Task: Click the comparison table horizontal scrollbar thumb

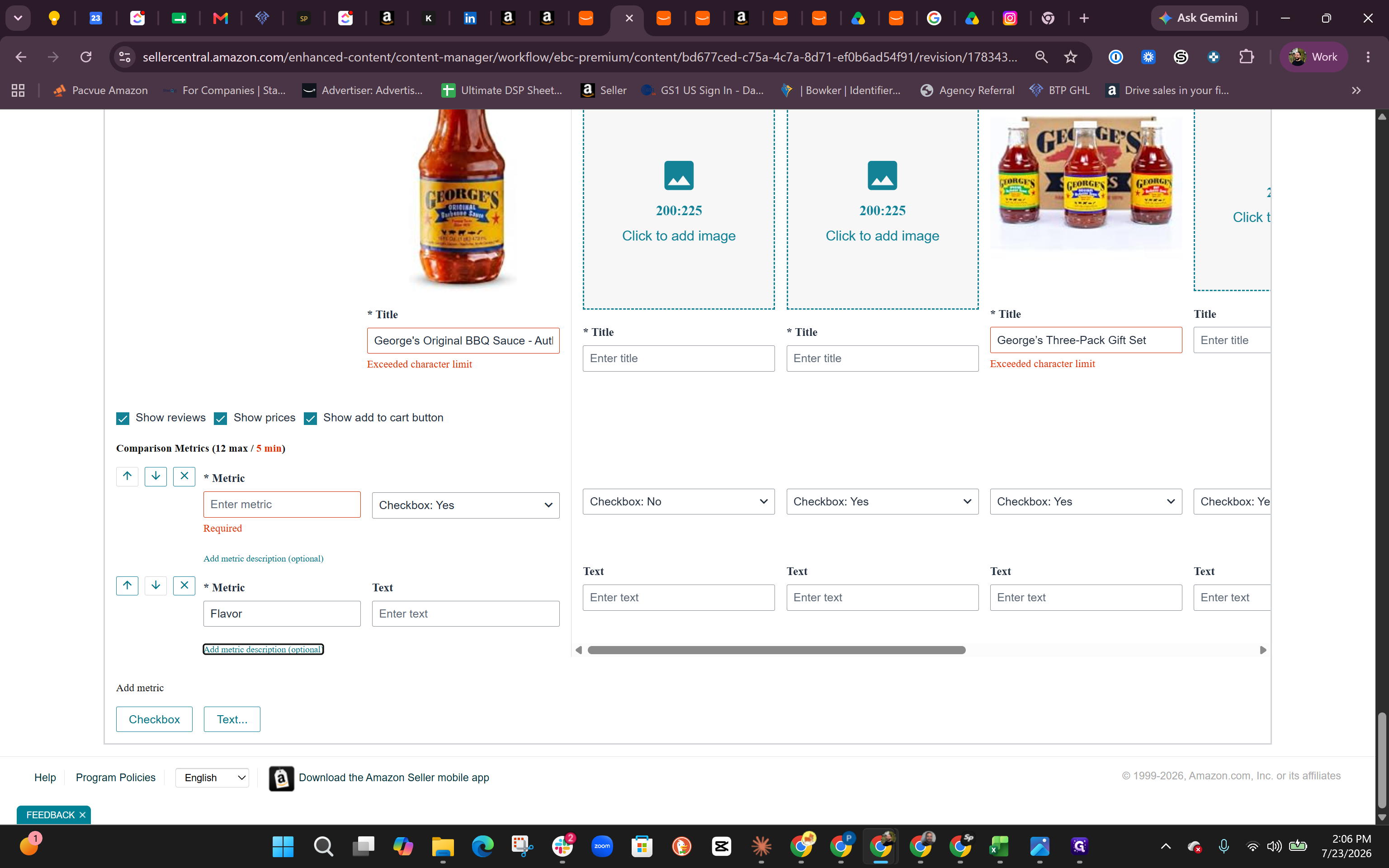Action: coord(777,650)
